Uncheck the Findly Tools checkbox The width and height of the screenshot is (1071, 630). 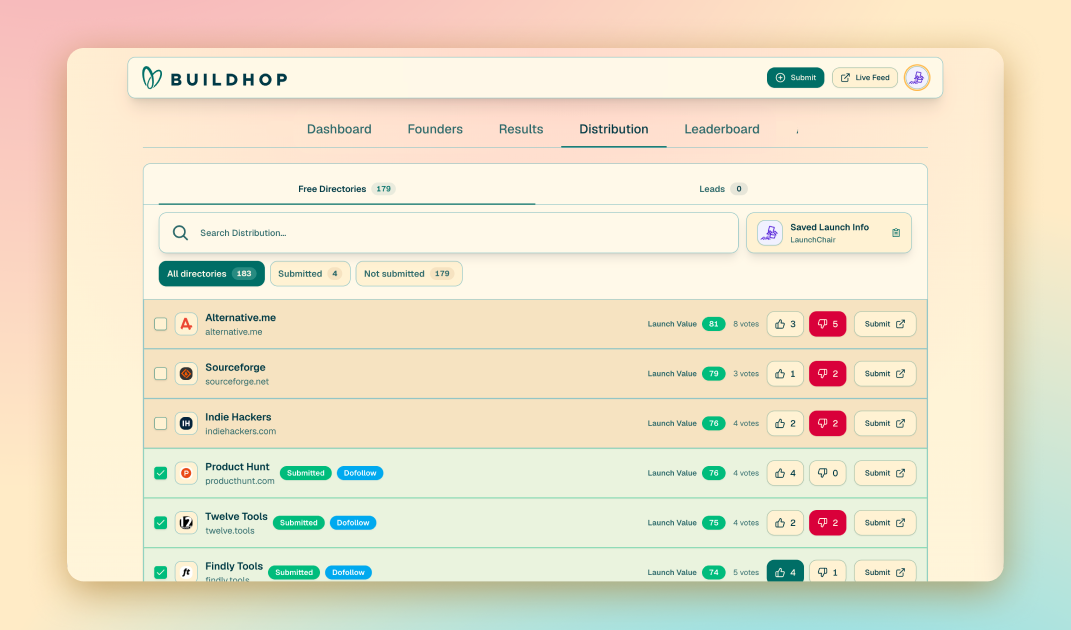(x=161, y=573)
